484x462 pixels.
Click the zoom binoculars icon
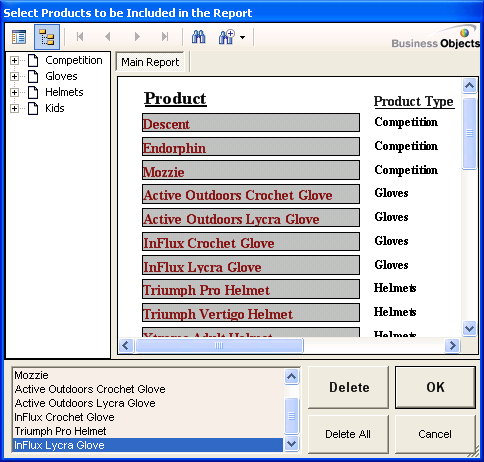(x=226, y=37)
